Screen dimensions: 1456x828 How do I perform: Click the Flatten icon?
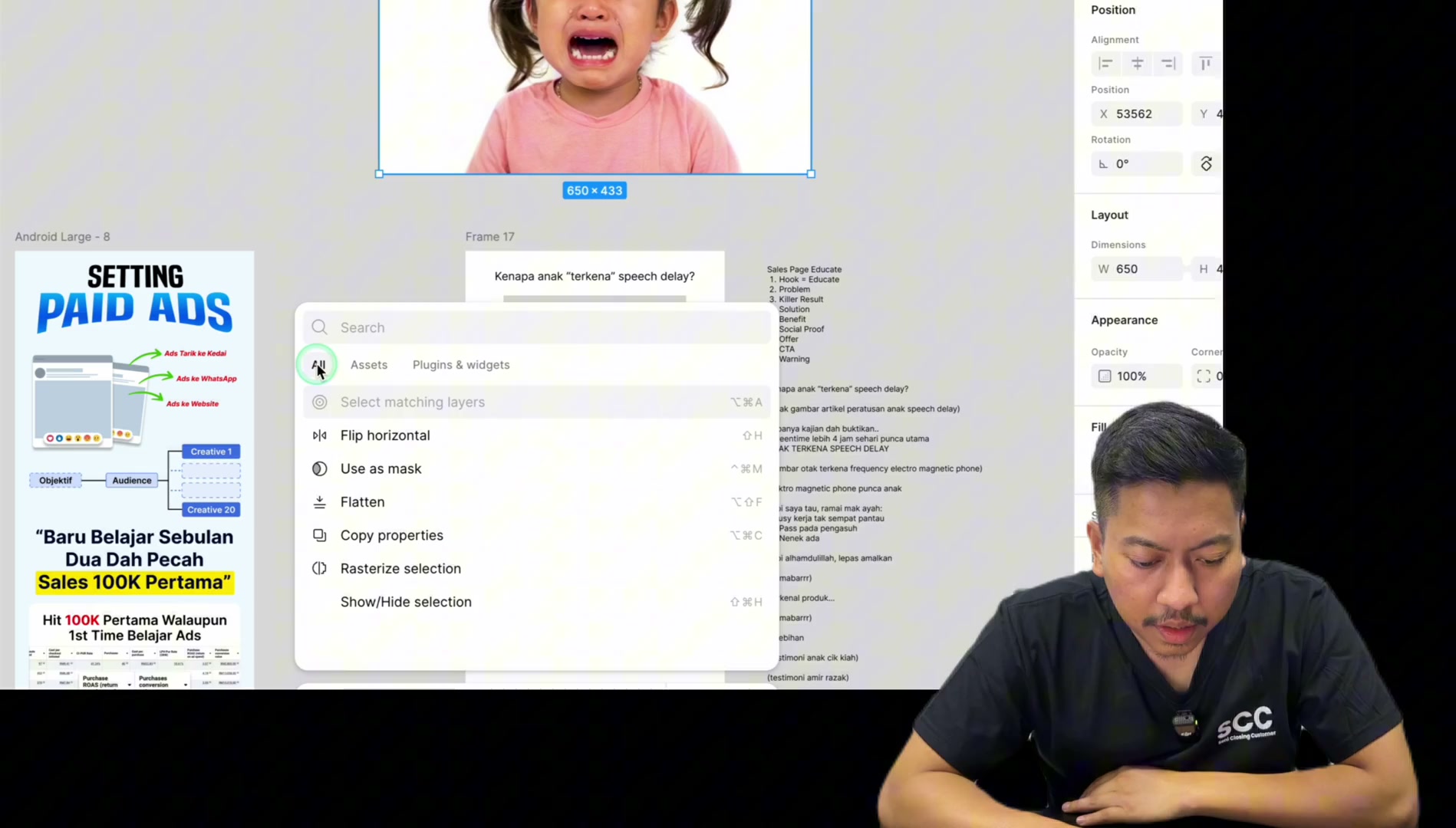[320, 502]
